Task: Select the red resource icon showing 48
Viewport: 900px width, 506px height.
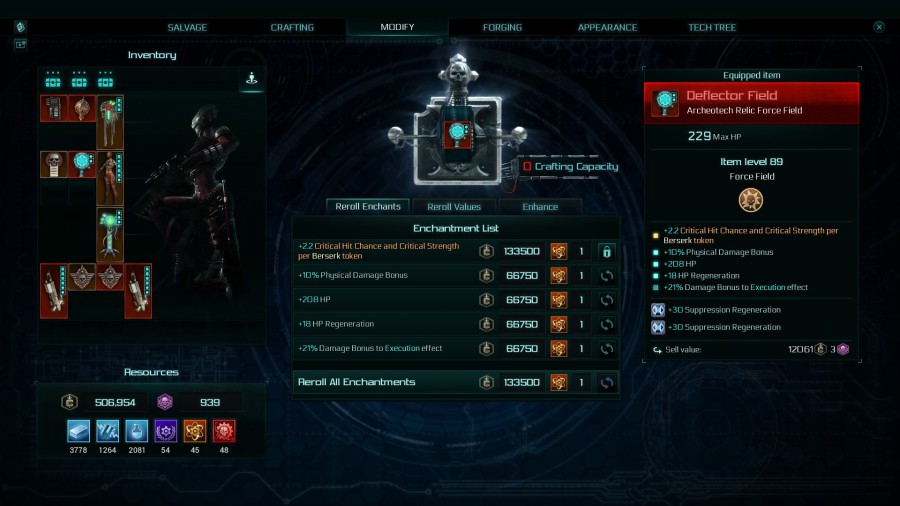Action: pos(224,431)
